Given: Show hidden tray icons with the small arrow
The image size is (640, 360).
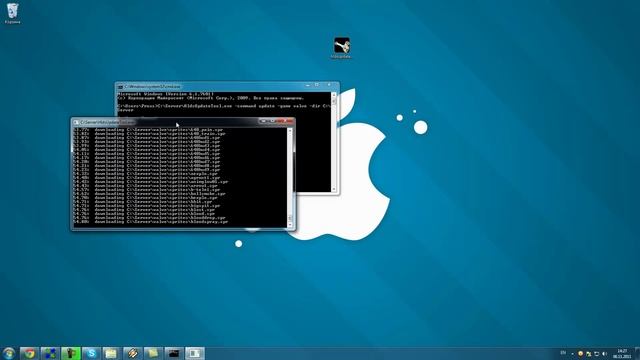Looking at the screenshot, I should pyautogui.click(x=573, y=353).
